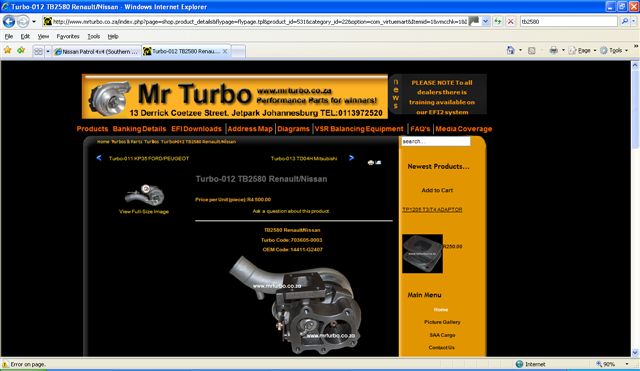Open Picture Gallery from Main Menu
The image size is (640, 371).
(x=442, y=322)
